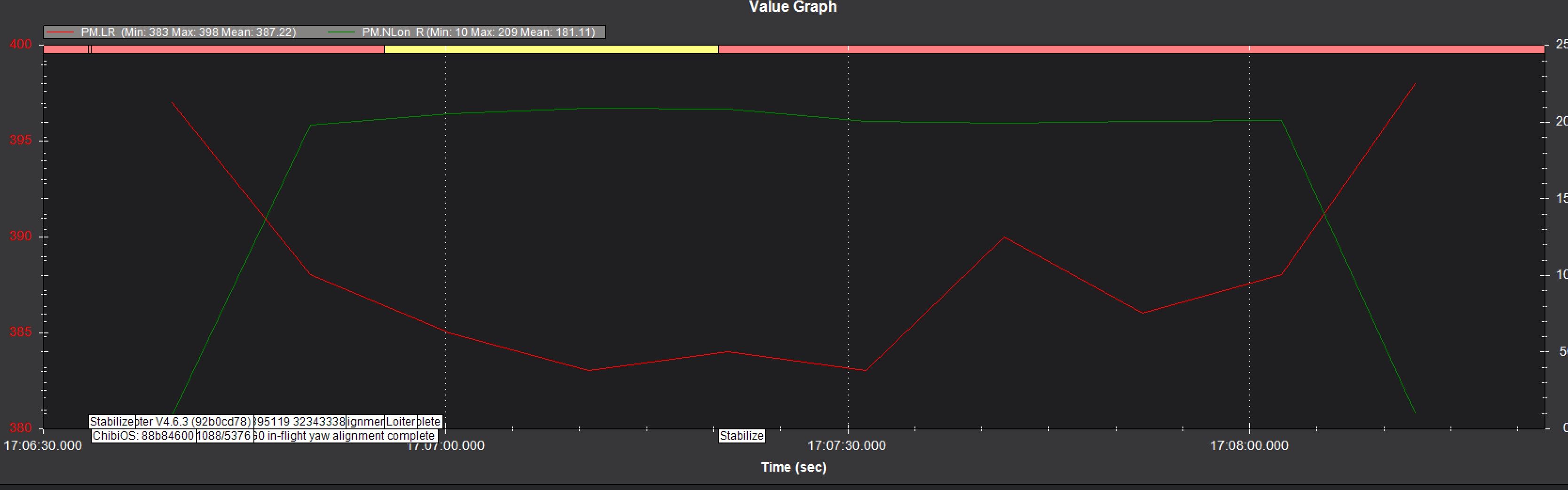Click the 1088/5376 message label

click(225, 436)
